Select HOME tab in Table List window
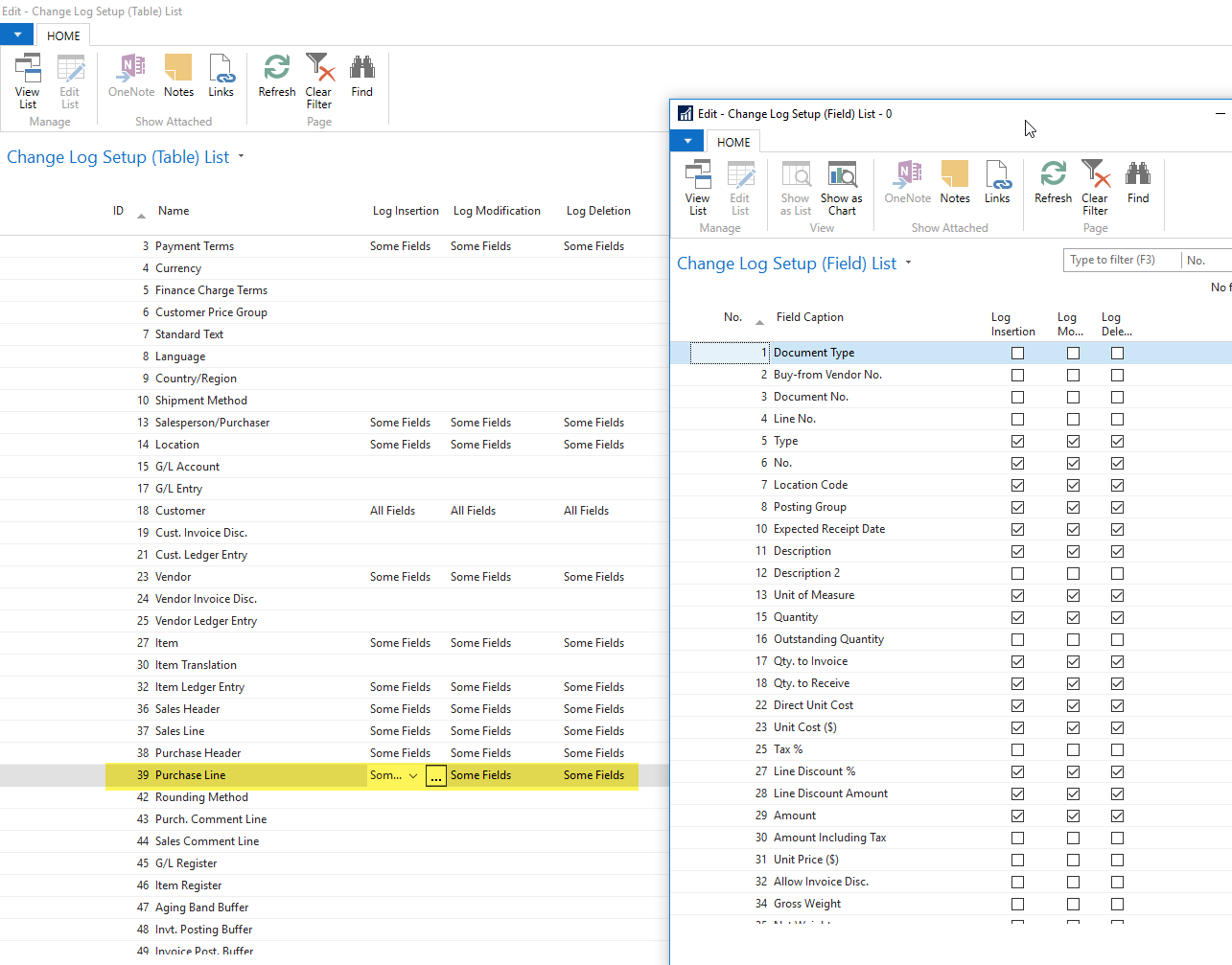 [x=63, y=35]
